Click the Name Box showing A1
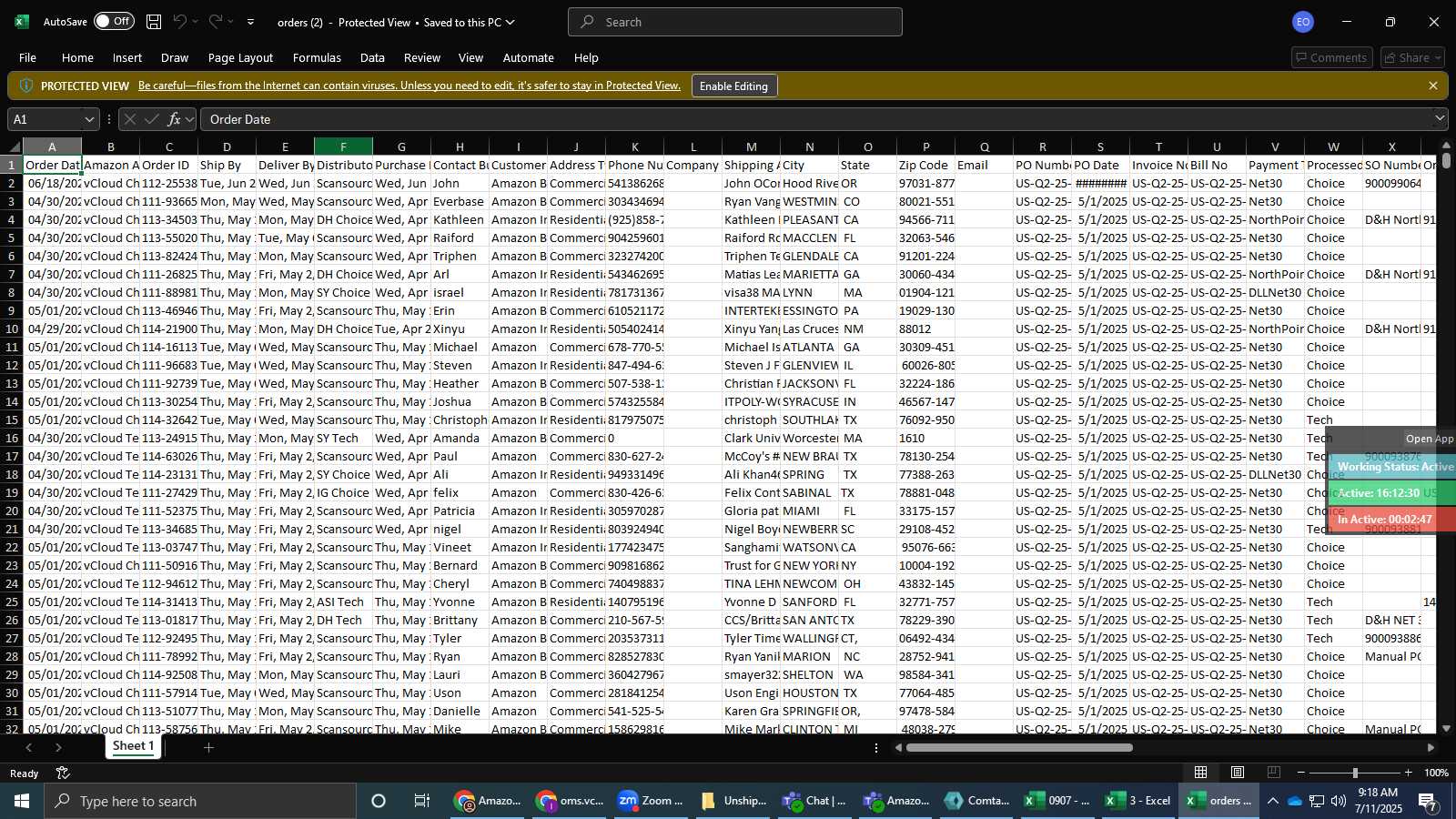 tap(44, 119)
